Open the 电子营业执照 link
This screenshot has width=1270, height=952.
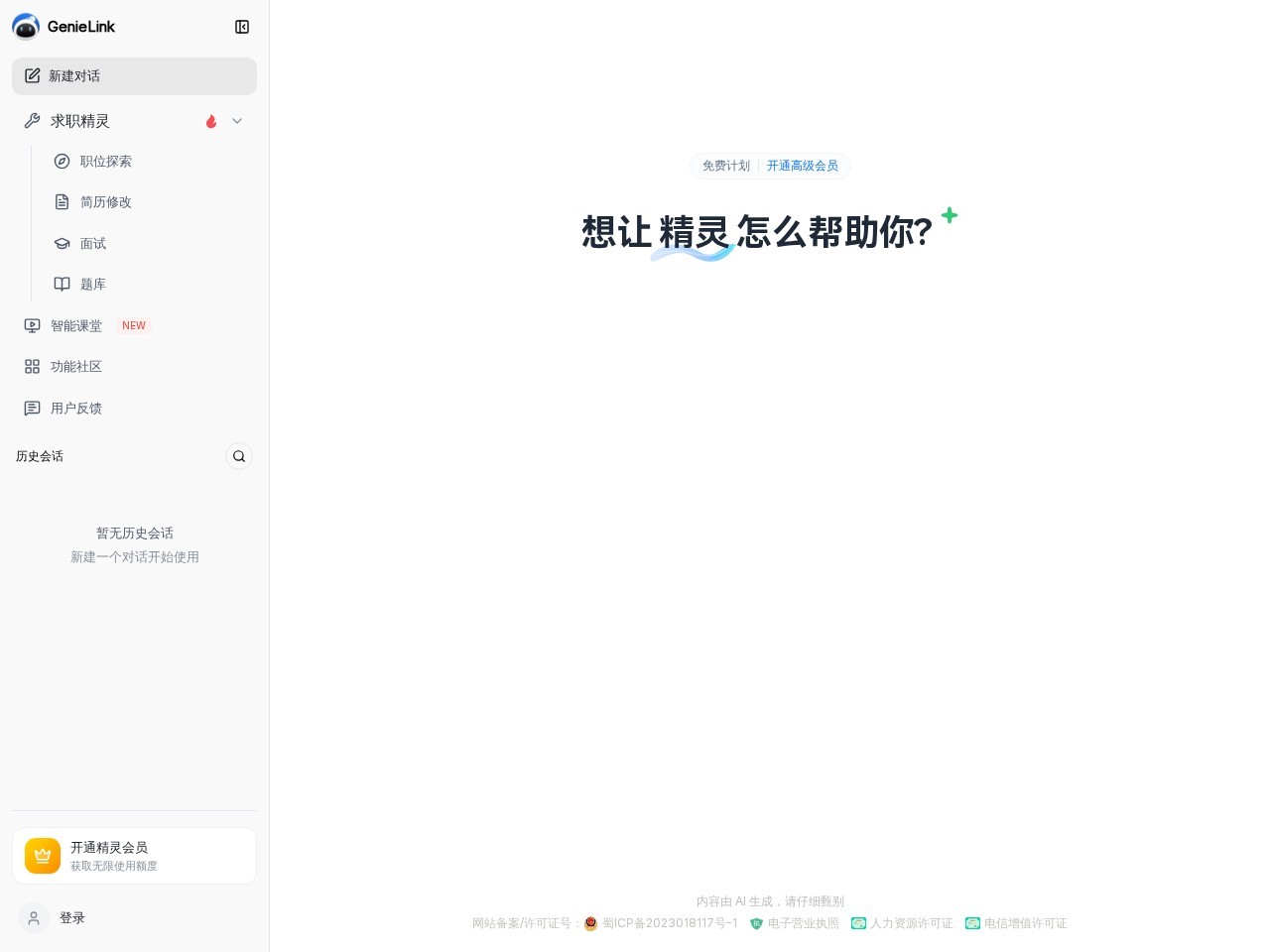click(804, 923)
